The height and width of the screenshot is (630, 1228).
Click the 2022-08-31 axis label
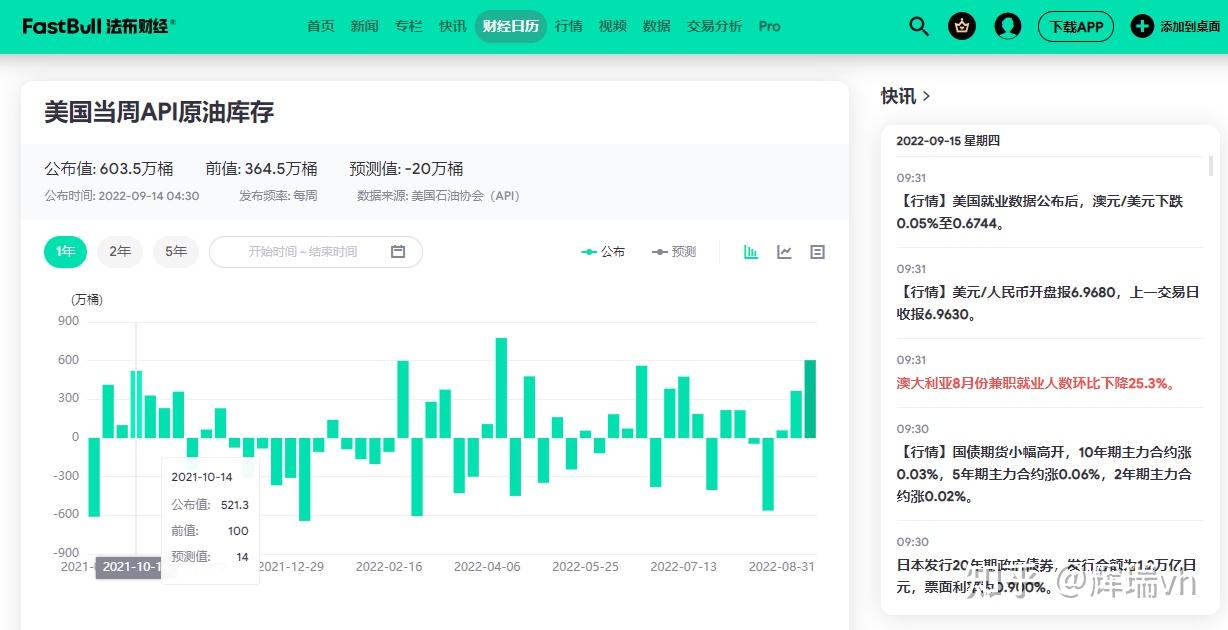[782, 566]
